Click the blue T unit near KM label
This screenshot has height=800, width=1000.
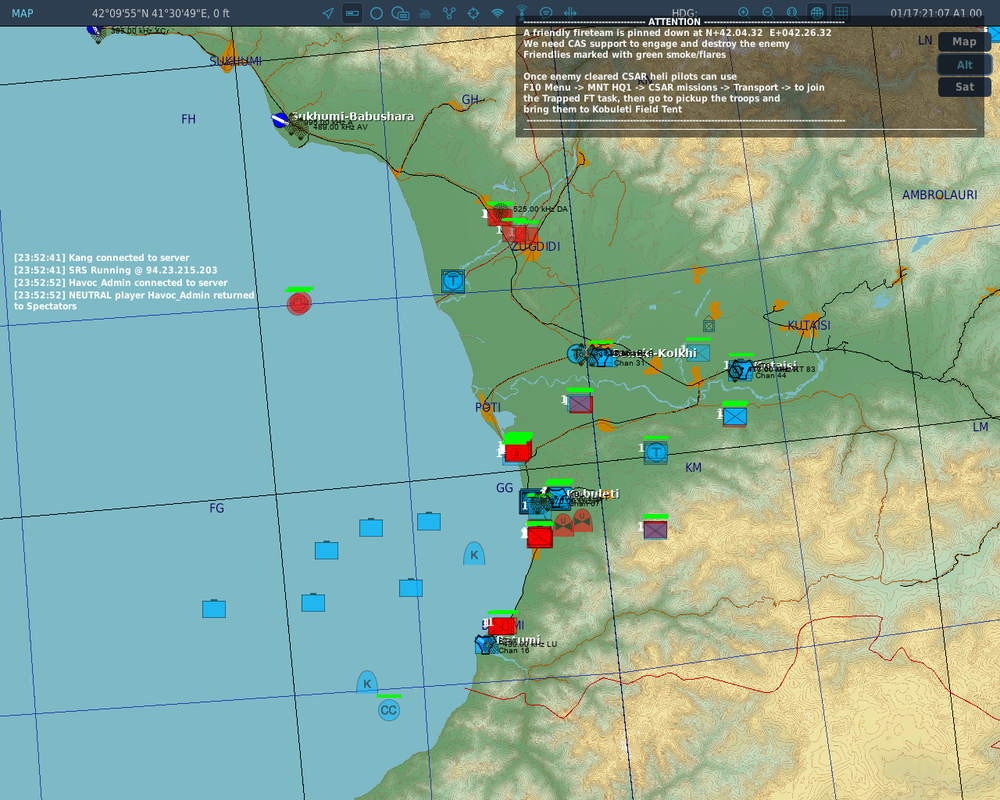[x=656, y=453]
